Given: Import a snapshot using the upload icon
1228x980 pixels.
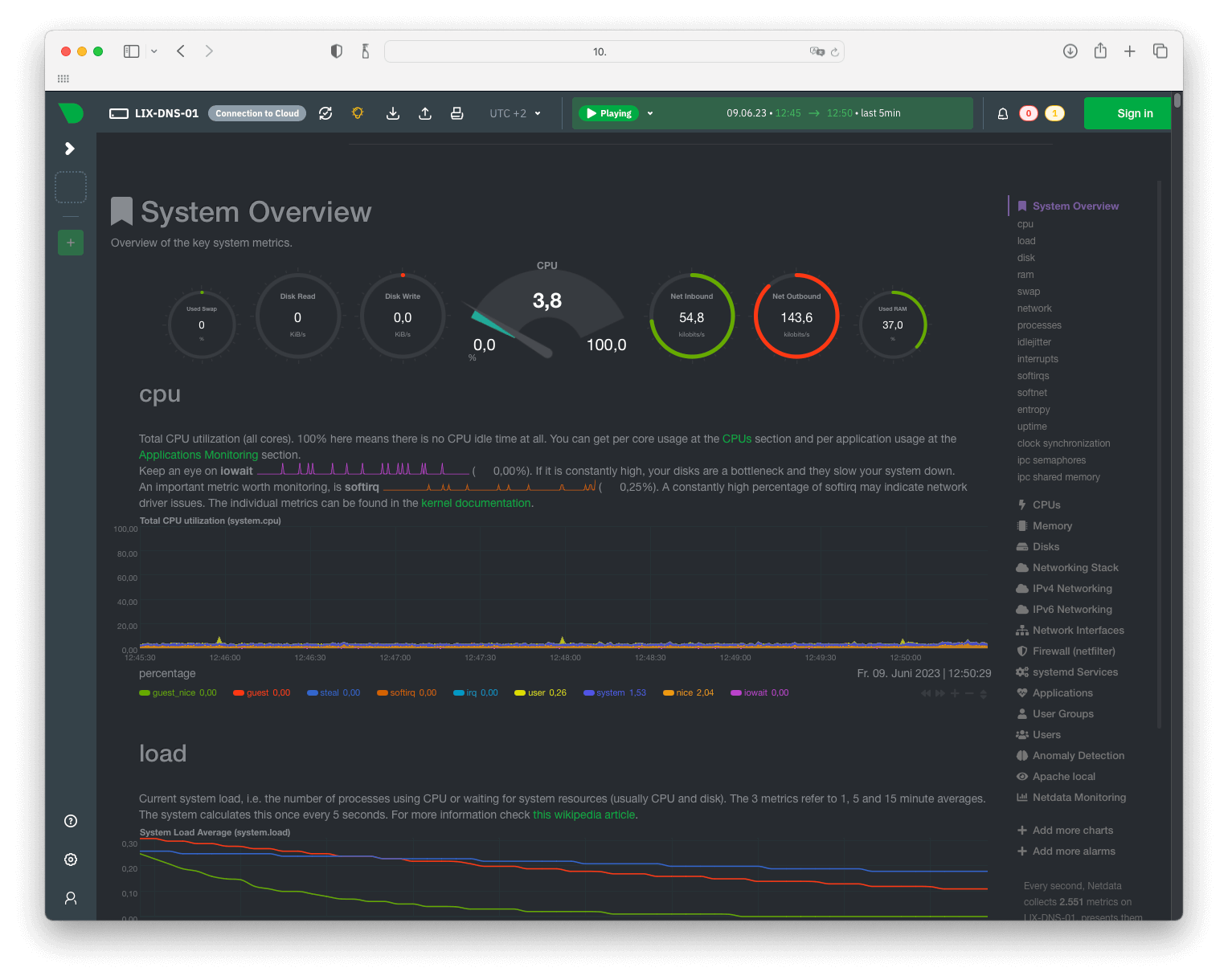Looking at the screenshot, I should pos(425,113).
